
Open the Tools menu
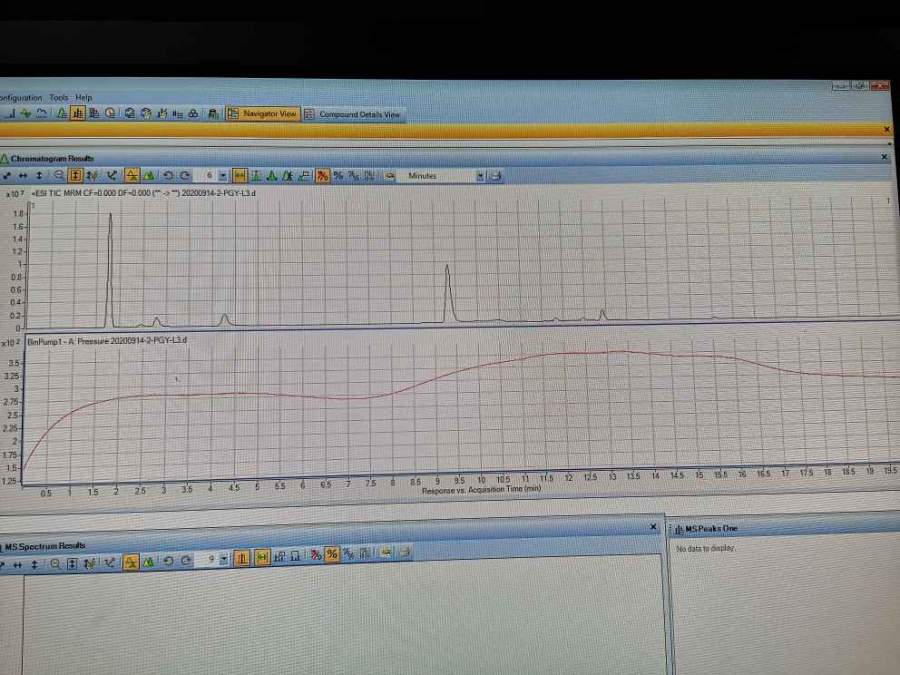point(59,98)
